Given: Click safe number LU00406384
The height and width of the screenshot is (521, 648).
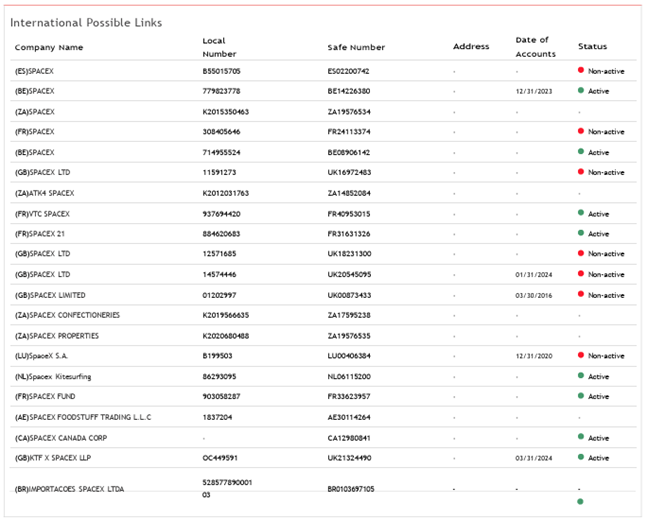Looking at the screenshot, I should [x=349, y=356].
